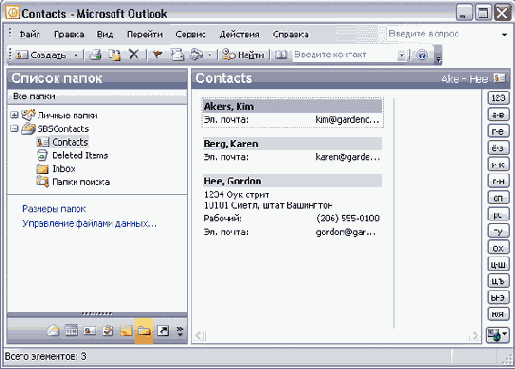Select the Личные папки folder

click(67, 115)
